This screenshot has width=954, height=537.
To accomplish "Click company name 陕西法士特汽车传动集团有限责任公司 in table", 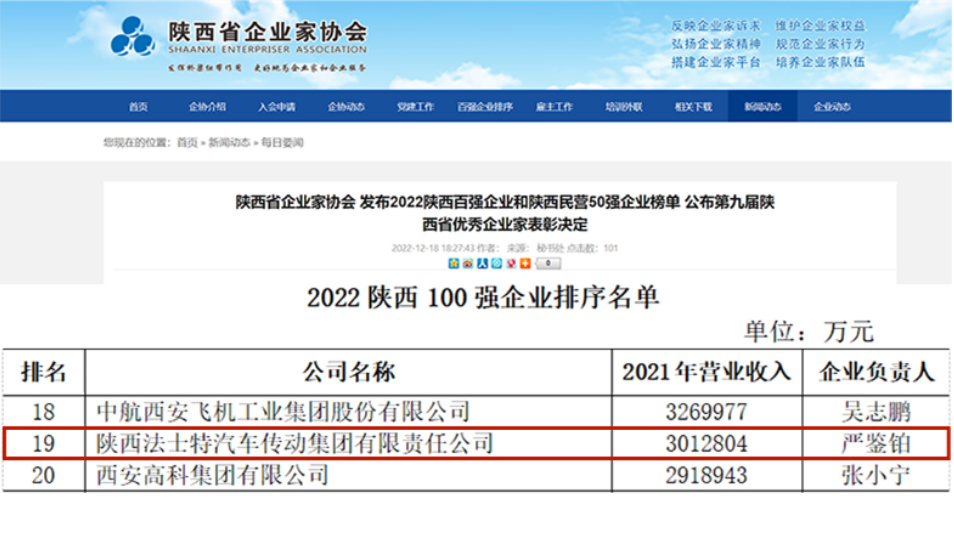I will tap(295, 442).
